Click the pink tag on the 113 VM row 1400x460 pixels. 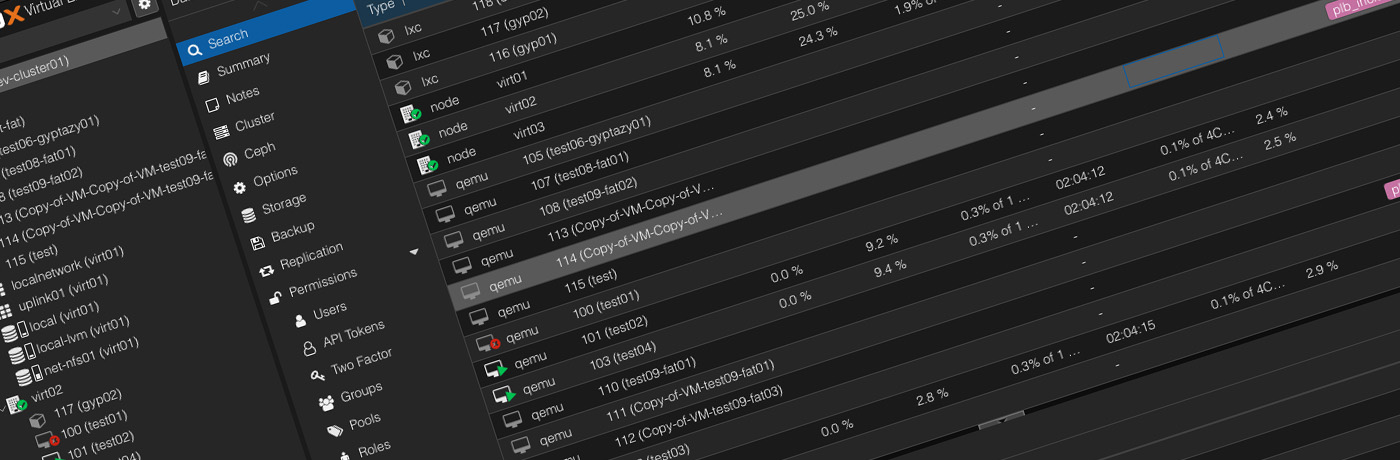pos(1391,189)
